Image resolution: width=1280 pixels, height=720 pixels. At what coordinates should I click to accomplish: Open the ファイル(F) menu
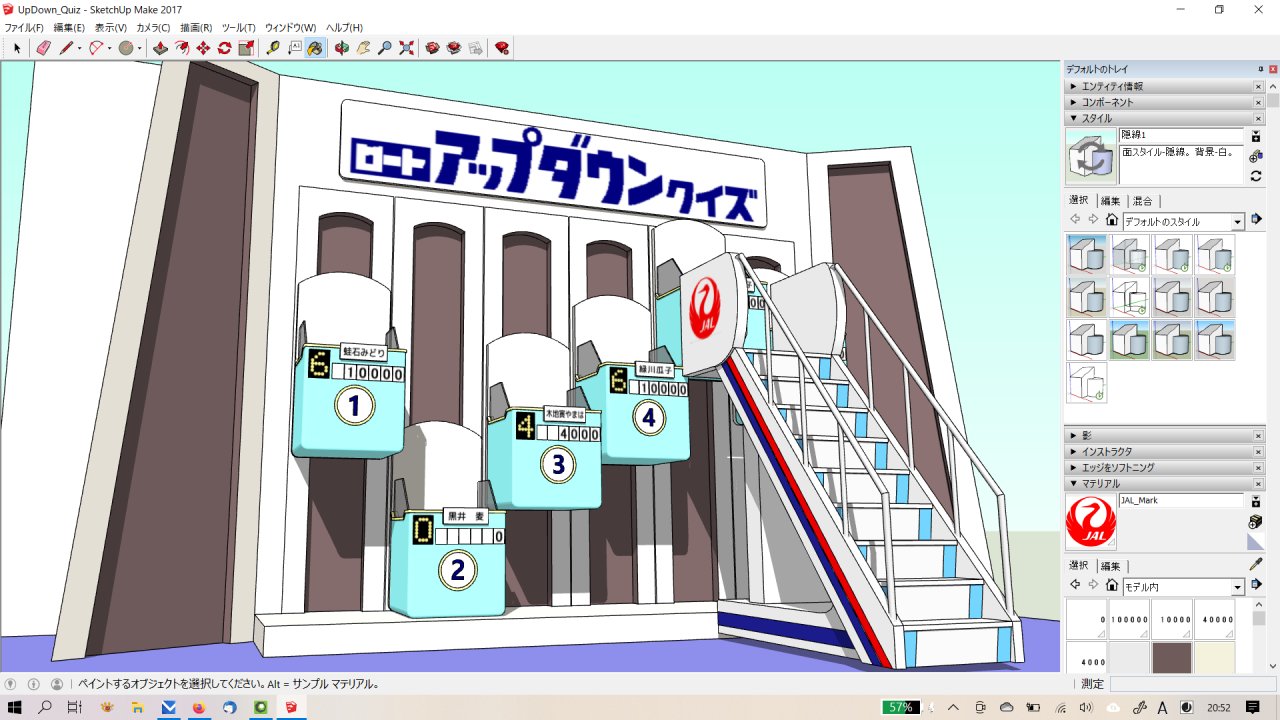pos(24,28)
